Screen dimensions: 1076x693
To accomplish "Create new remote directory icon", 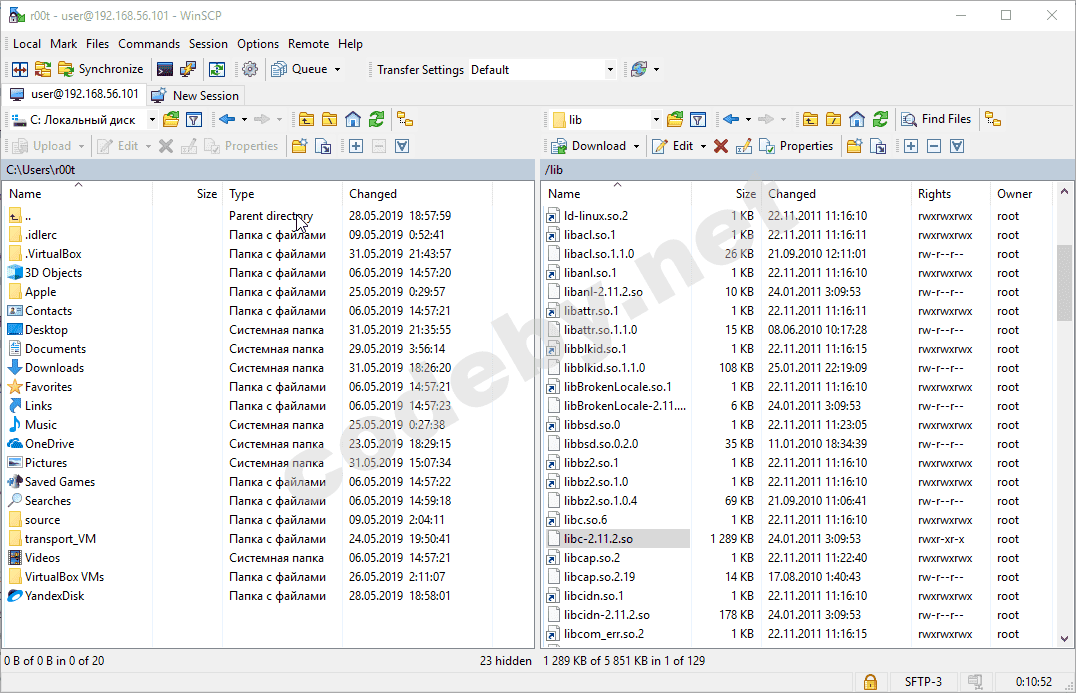I will 856,146.
